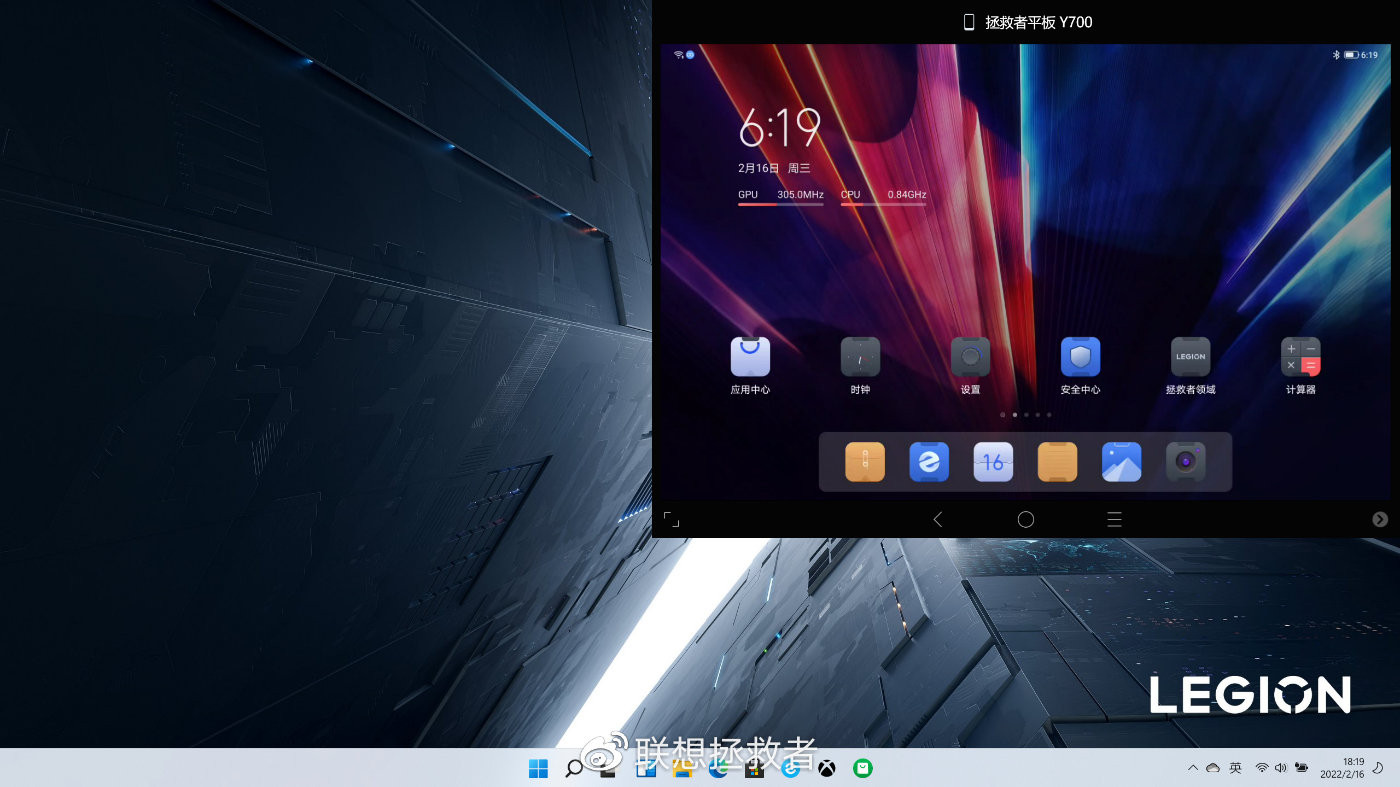Click the tablet status bar Bluetooth icon

point(1336,55)
